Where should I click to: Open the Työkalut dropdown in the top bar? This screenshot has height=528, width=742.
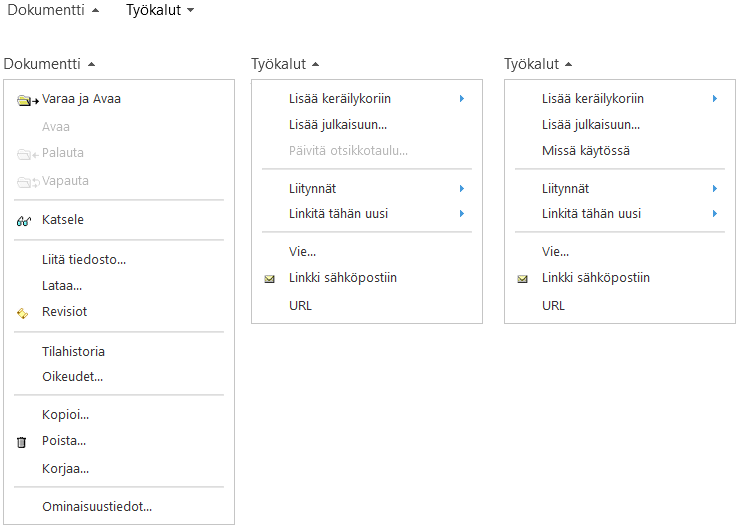point(160,10)
